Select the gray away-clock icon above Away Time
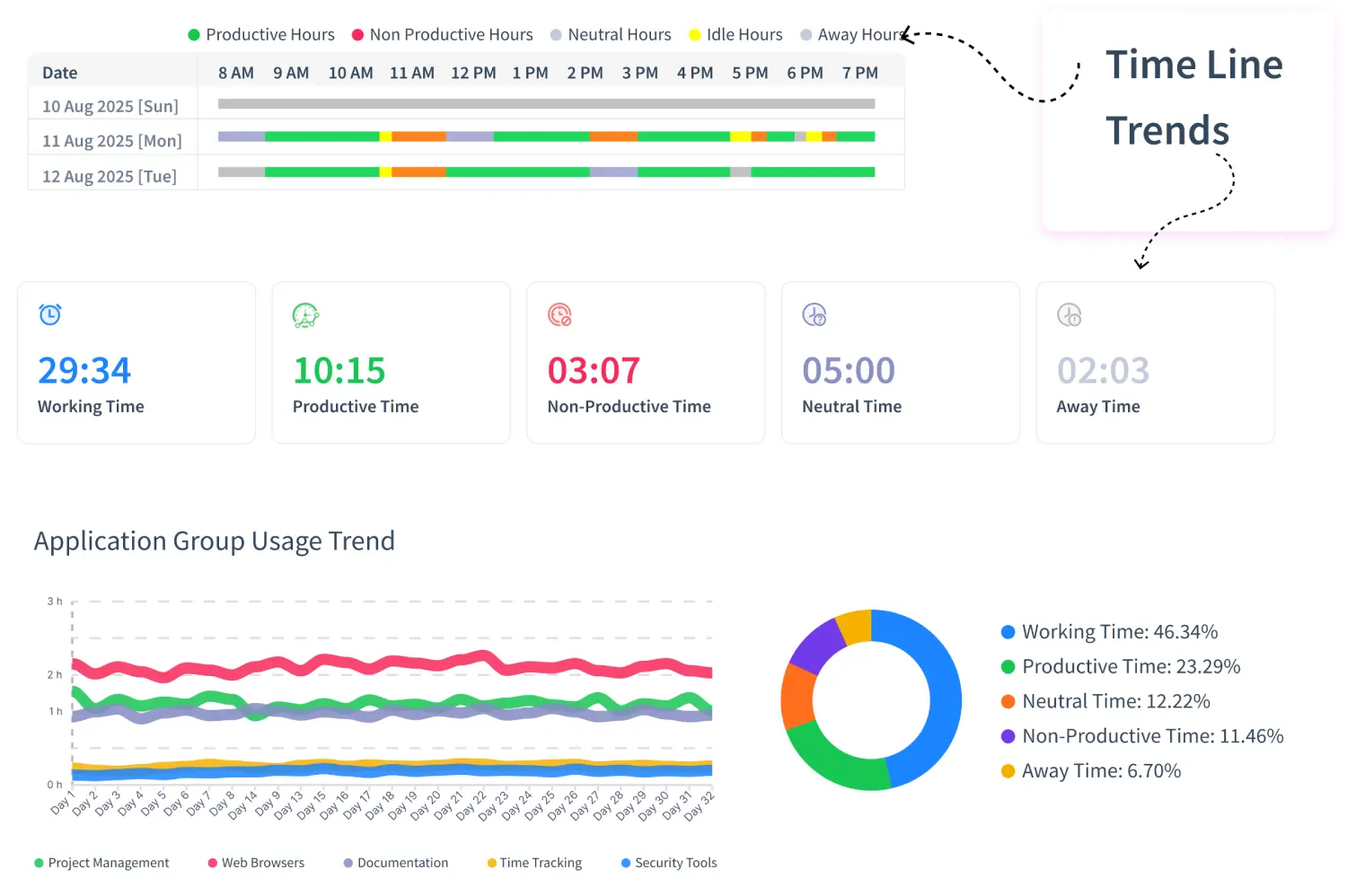 (1069, 314)
